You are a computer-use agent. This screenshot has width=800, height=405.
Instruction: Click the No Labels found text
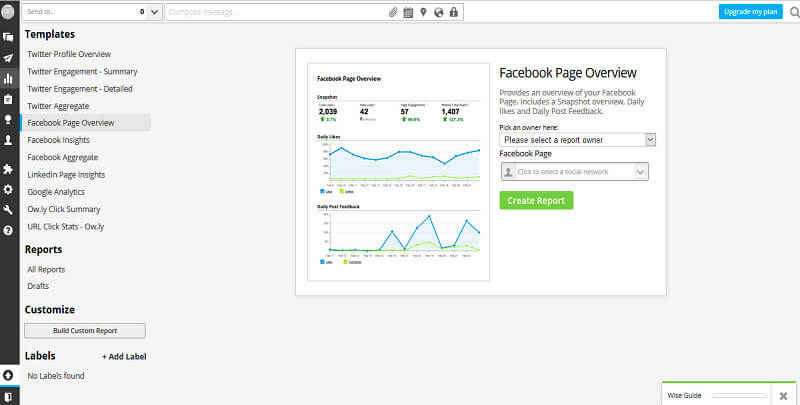[56, 376]
